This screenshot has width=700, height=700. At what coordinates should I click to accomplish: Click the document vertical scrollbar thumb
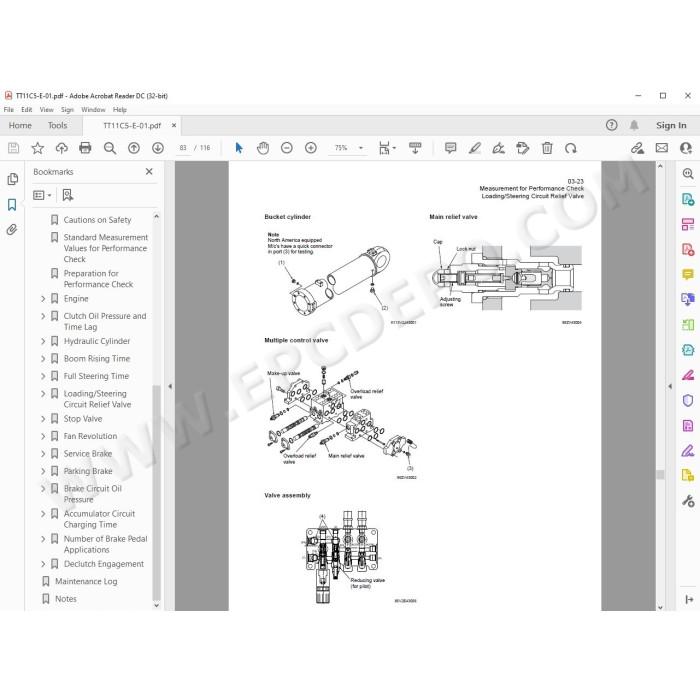[660, 474]
